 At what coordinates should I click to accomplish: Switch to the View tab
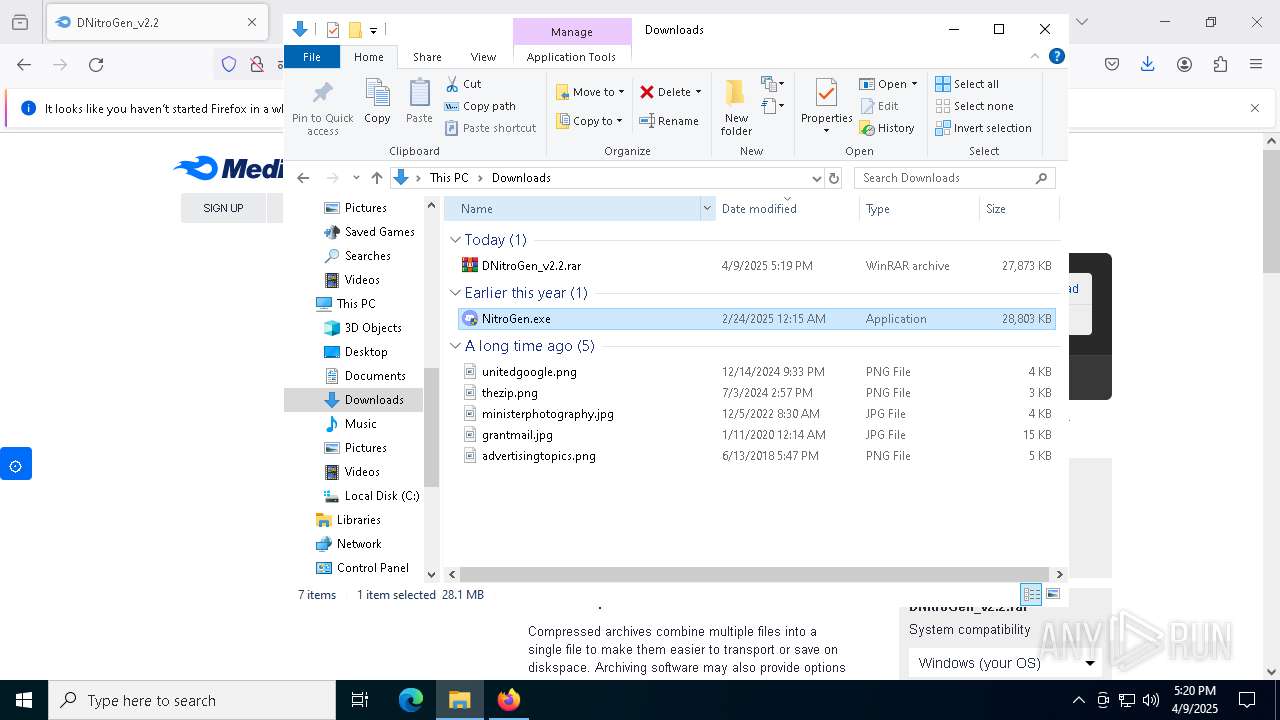point(483,57)
